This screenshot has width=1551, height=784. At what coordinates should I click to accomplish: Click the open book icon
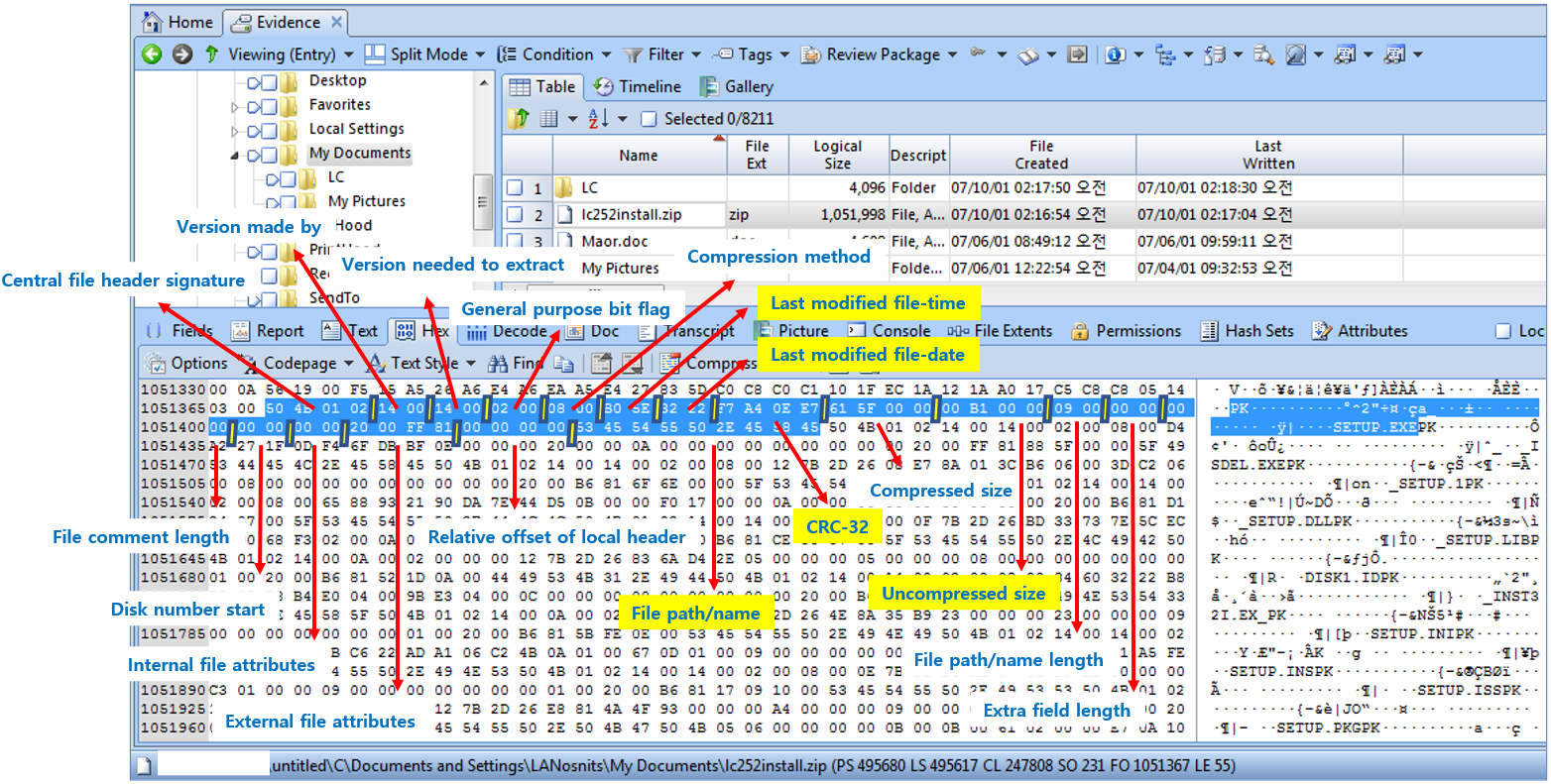click(x=1027, y=56)
